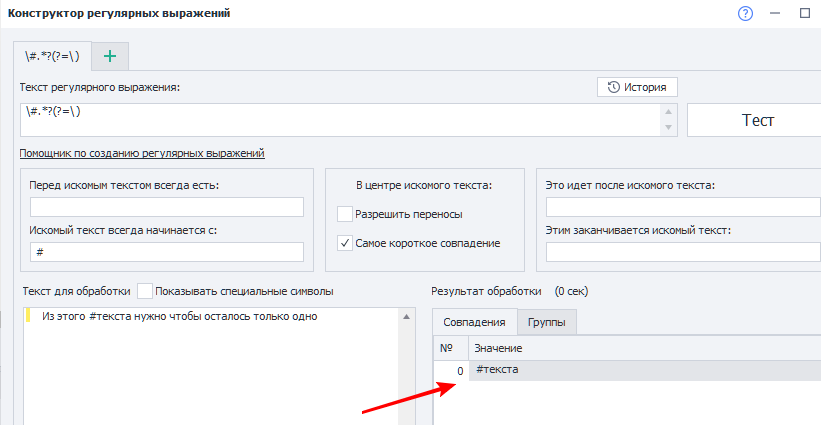The image size is (821, 425).
Task: Toggle Показывать специальные символы checkbox
Action: click(145, 291)
